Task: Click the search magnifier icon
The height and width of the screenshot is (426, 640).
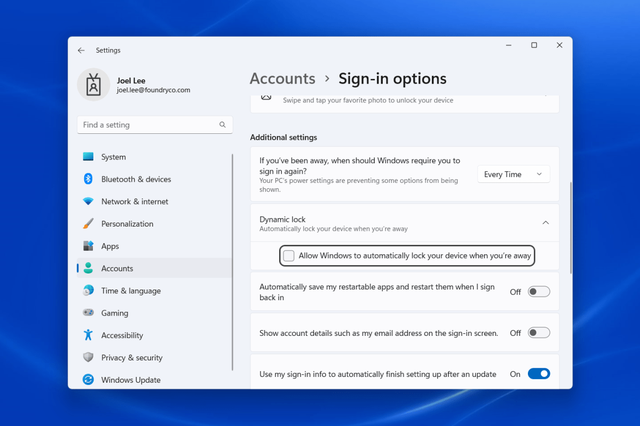Action: pos(222,124)
